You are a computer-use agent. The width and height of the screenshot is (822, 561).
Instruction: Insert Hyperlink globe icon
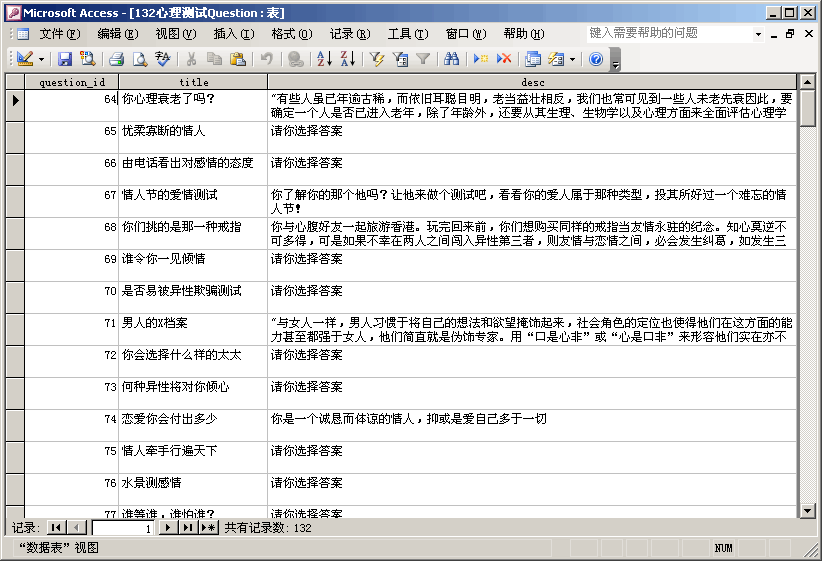296,59
